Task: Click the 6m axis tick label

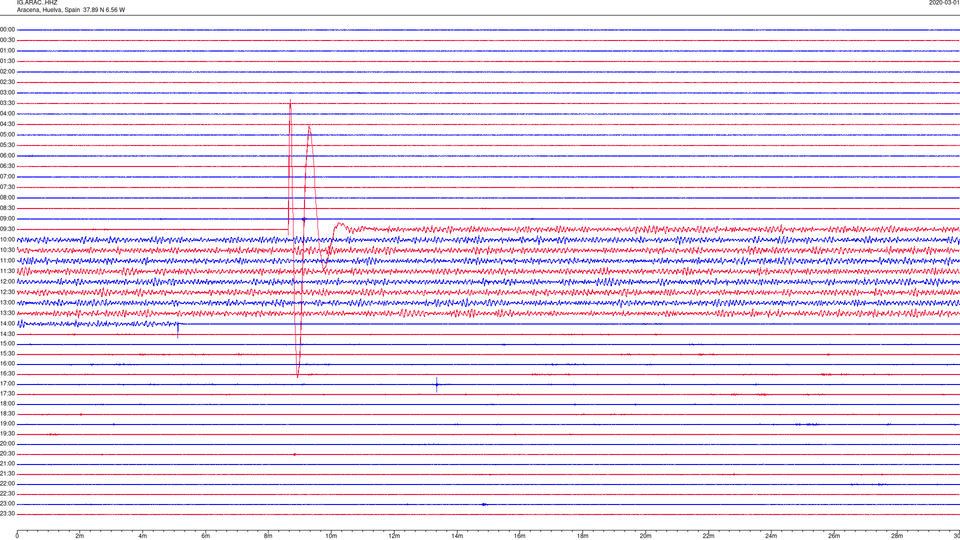Action: [206, 536]
